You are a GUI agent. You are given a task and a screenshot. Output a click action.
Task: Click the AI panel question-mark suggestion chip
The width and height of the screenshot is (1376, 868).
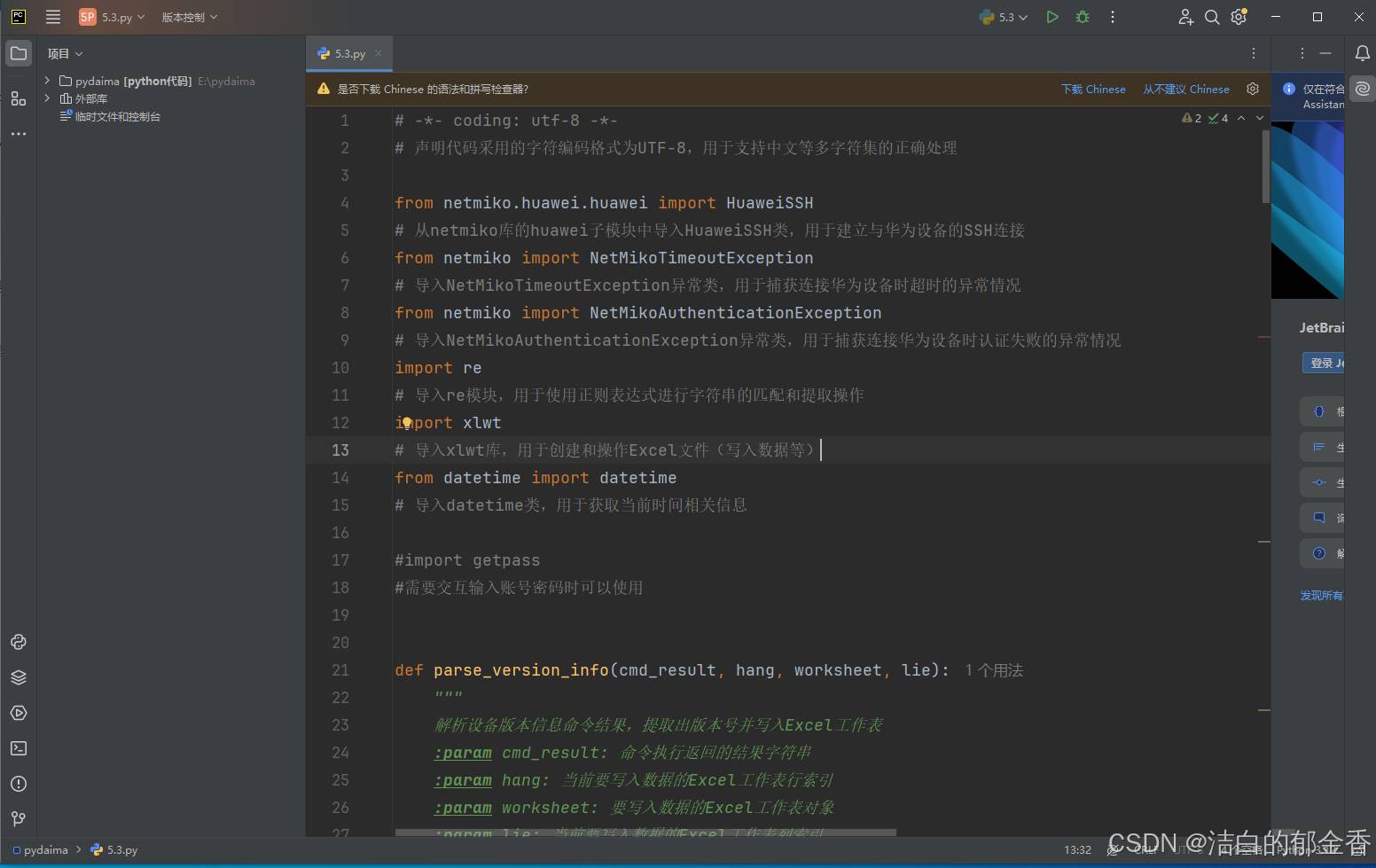(x=1322, y=553)
